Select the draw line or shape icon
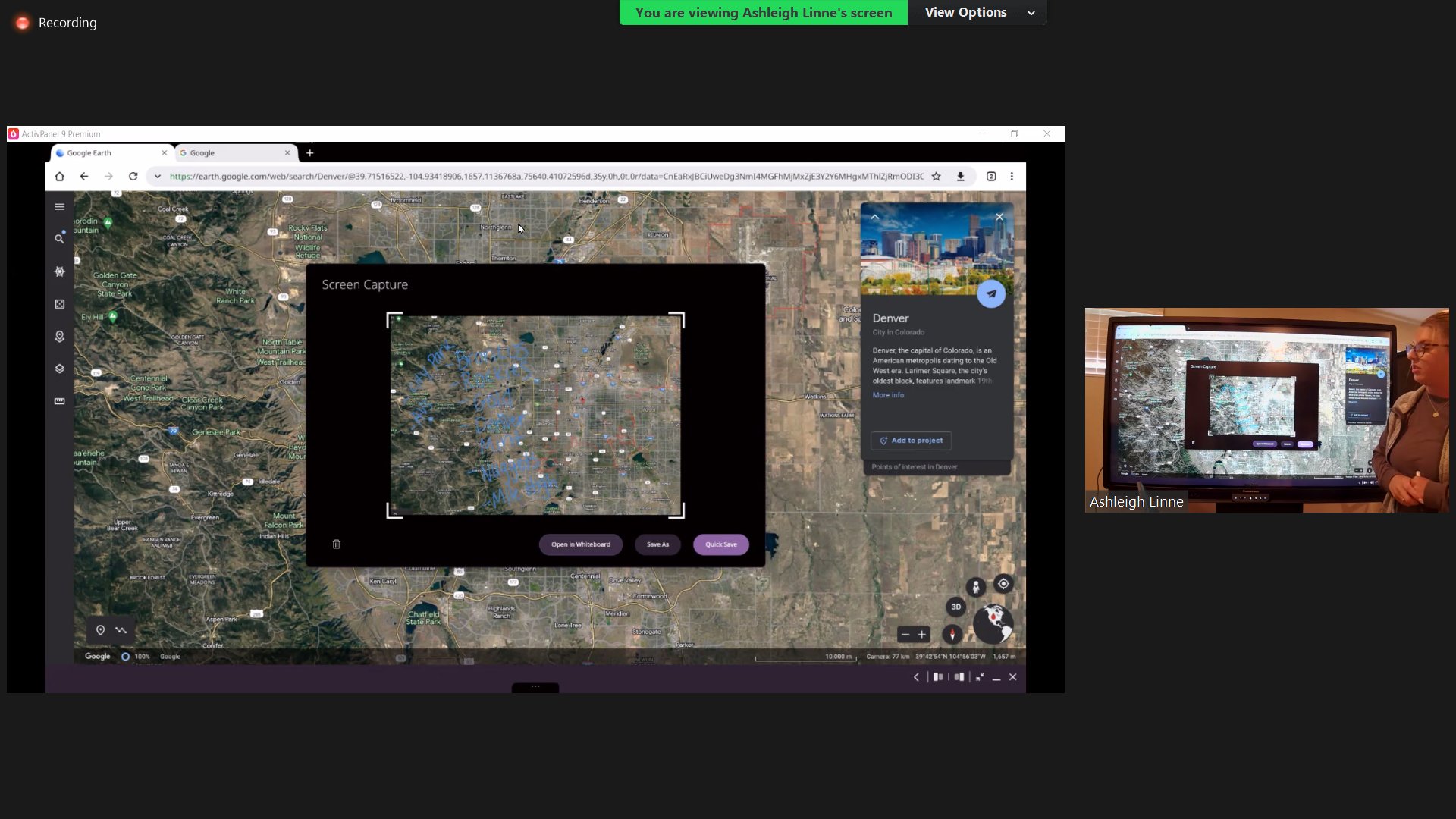1456x819 pixels. tap(121, 630)
